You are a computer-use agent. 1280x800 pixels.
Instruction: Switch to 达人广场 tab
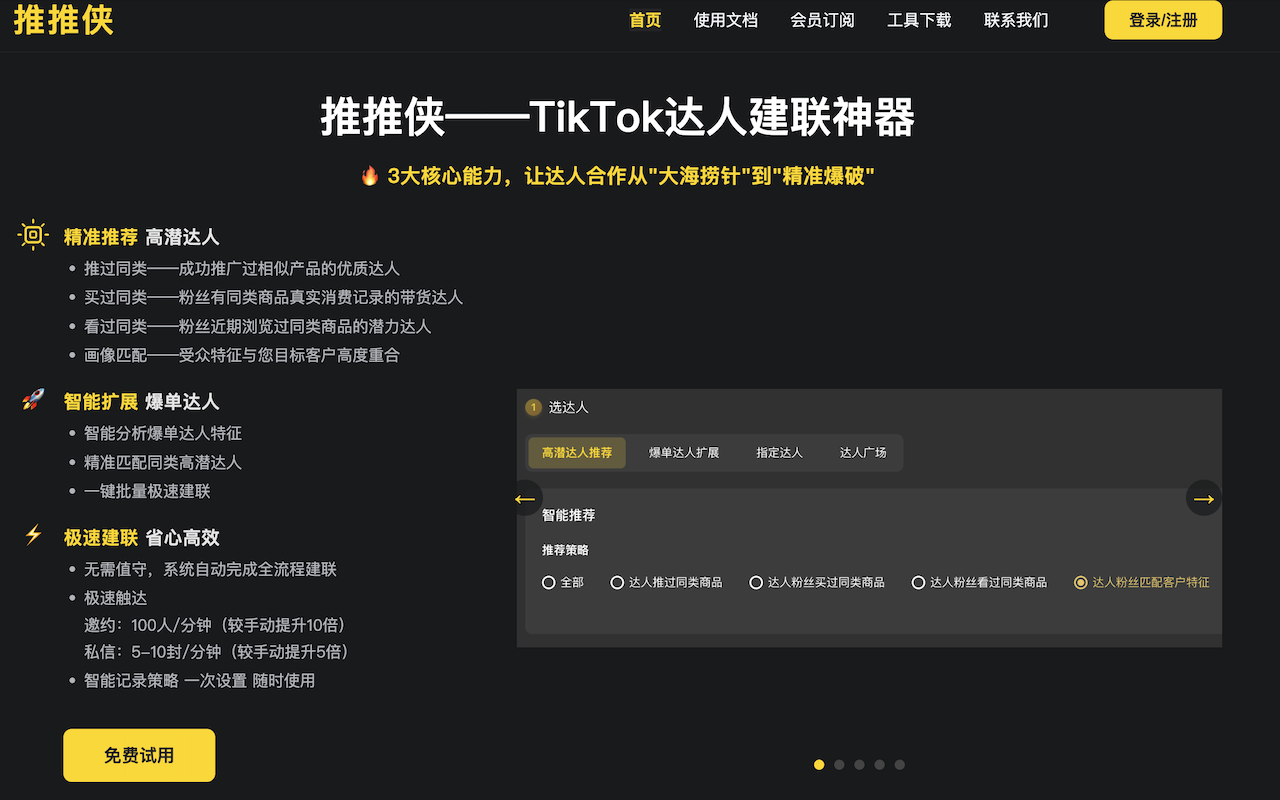pos(863,453)
